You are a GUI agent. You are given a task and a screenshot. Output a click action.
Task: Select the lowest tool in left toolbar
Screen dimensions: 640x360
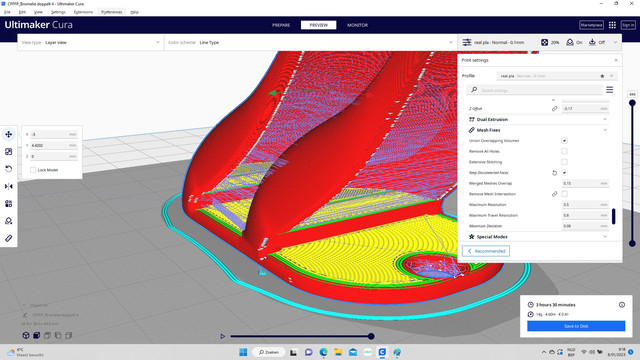point(9,238)
